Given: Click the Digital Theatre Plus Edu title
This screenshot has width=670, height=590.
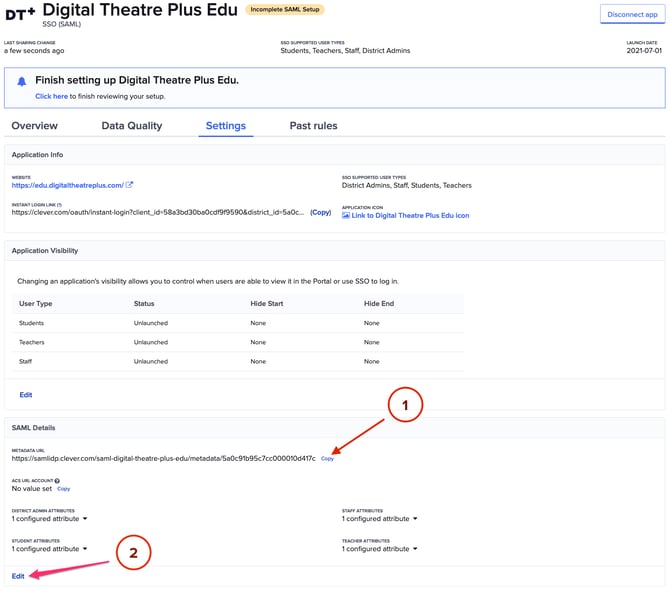Looking at the screenshot, I should tap(140, 10).
